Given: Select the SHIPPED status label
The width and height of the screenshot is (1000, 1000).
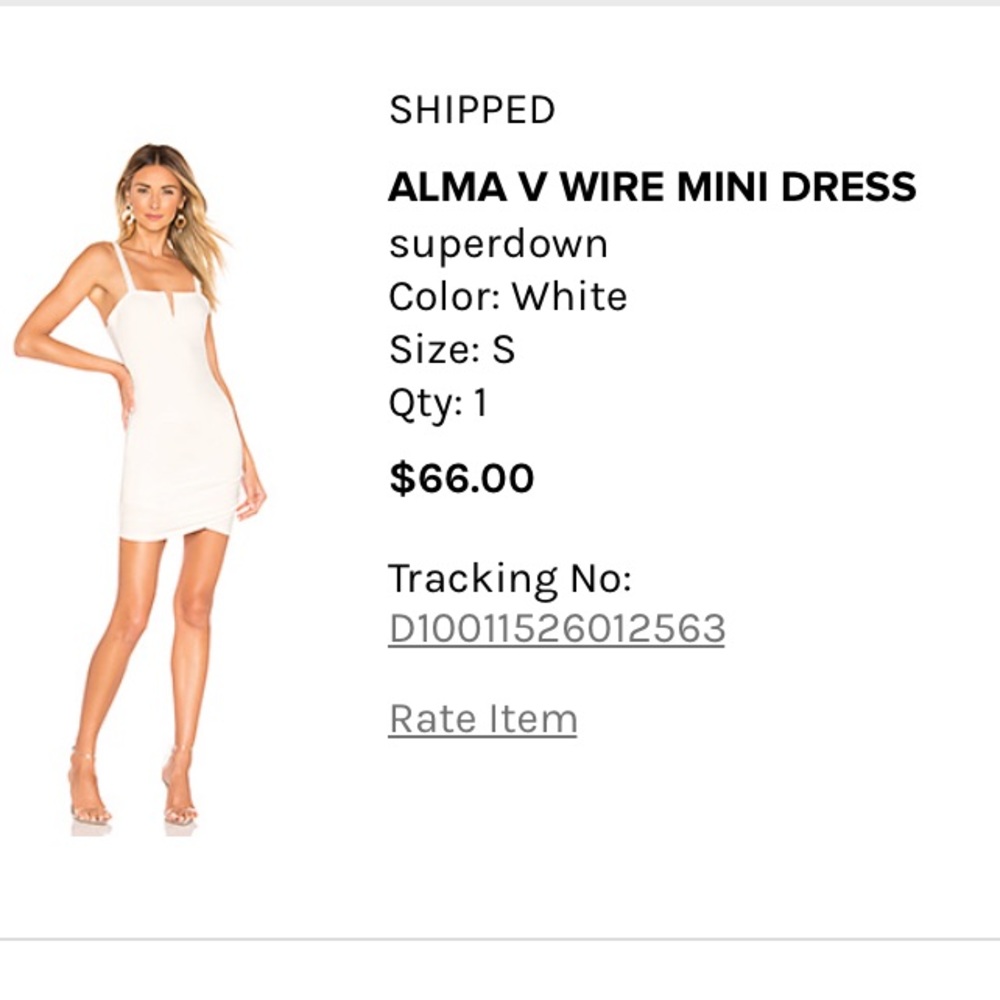Looking at the screenshot, I should (x=471, y=110).
